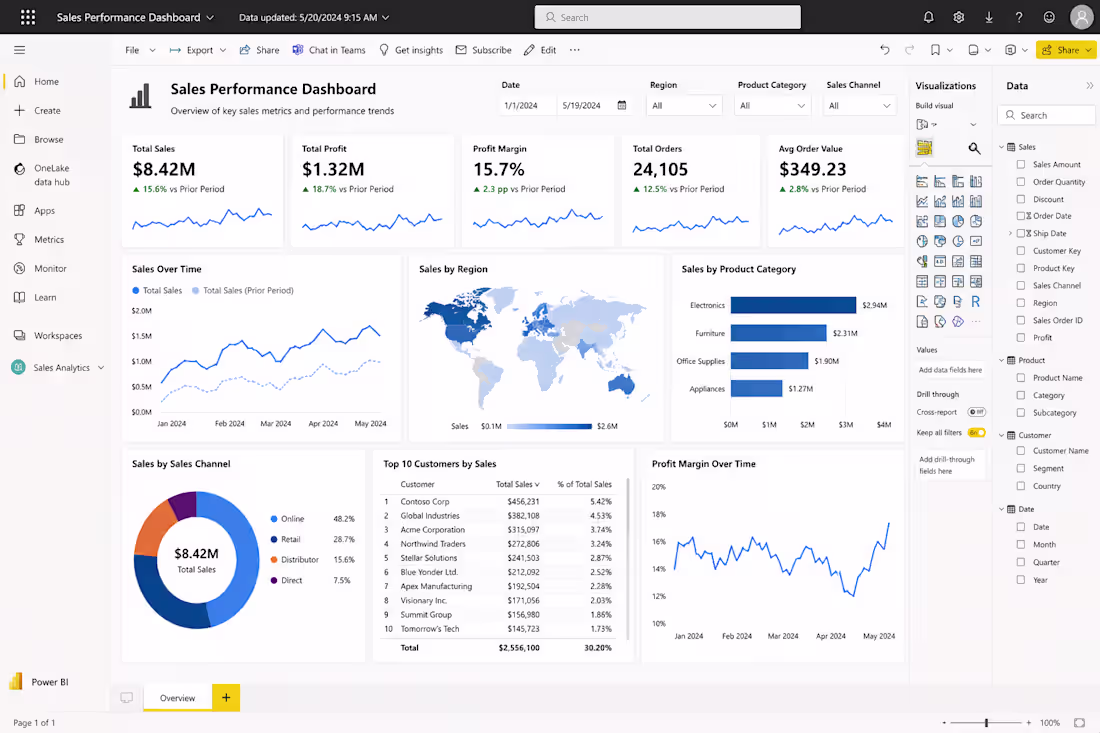
Task: Sort by Total Sales column header
Action: [518, 484]
